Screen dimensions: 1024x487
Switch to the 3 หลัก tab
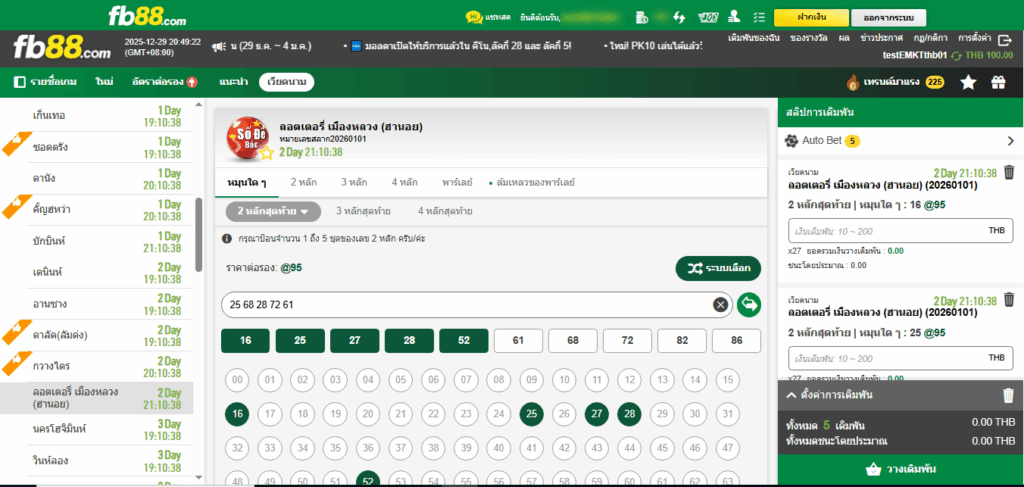click(353, 182)
